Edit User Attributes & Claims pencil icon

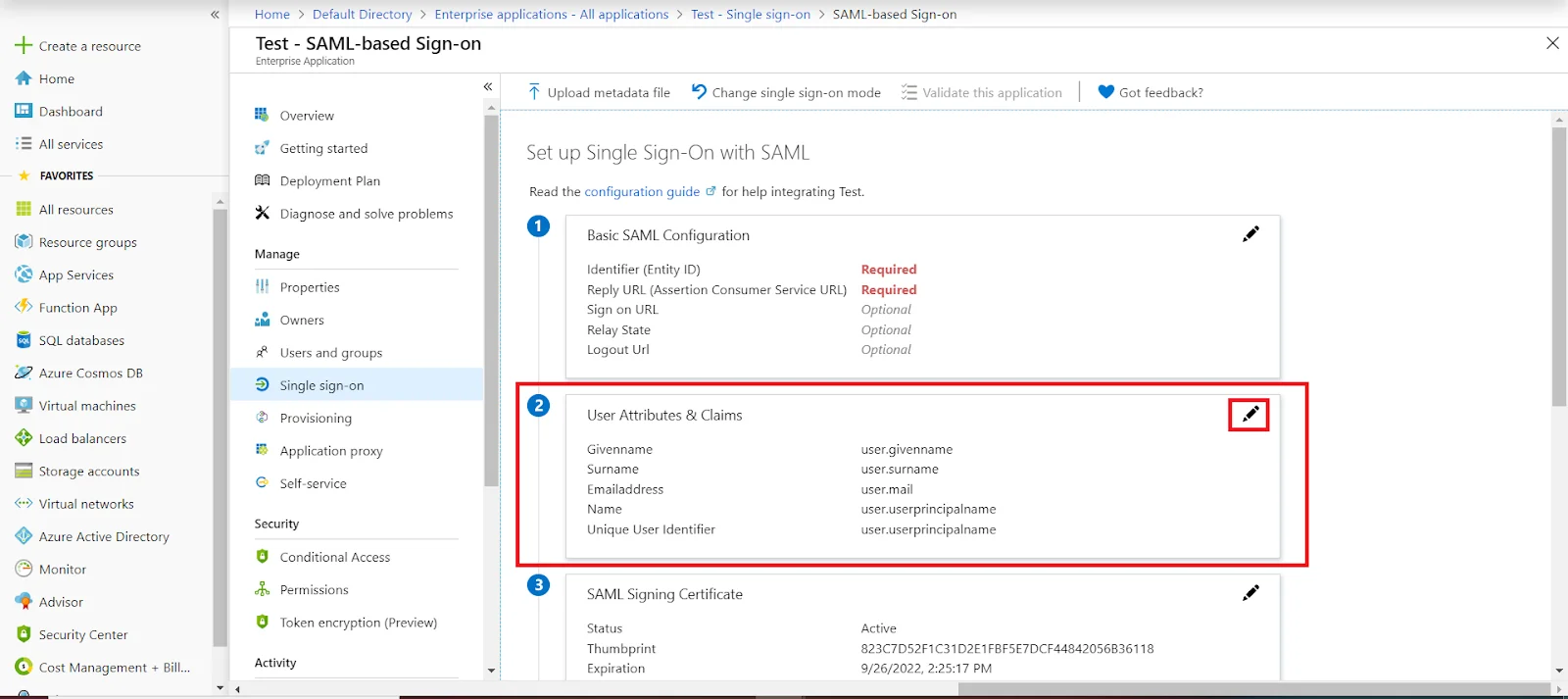[x=1250, y=415]
